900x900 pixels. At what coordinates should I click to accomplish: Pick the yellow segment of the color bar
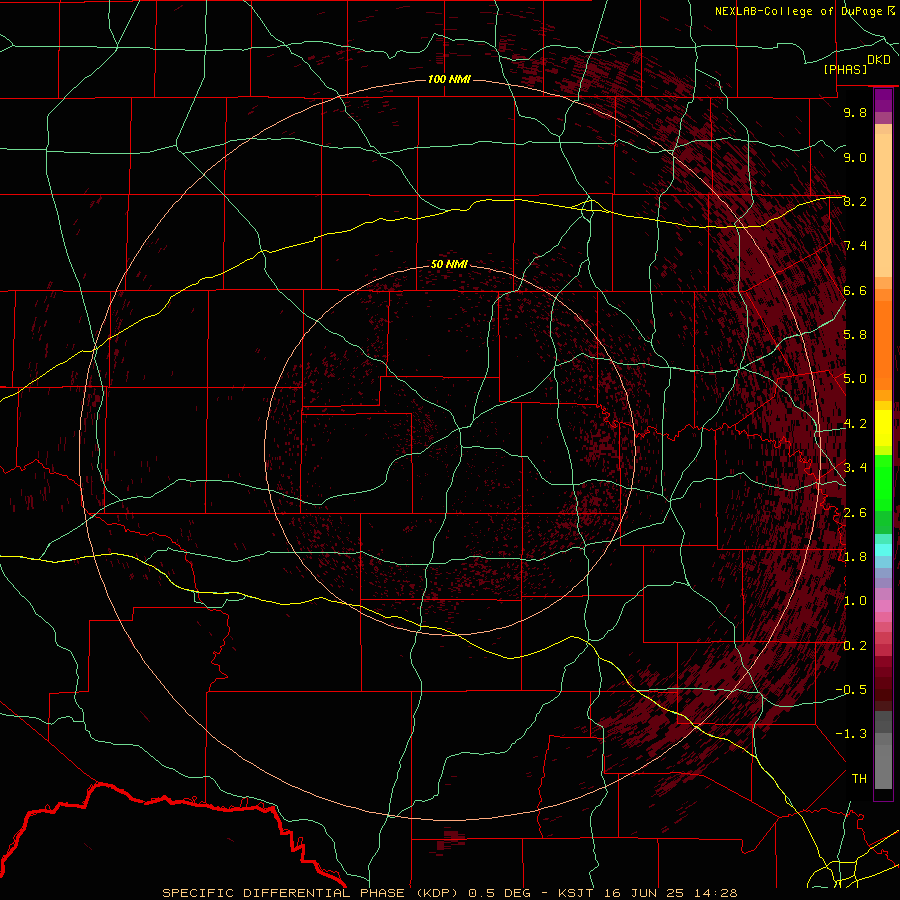click(x=883, y=428)
